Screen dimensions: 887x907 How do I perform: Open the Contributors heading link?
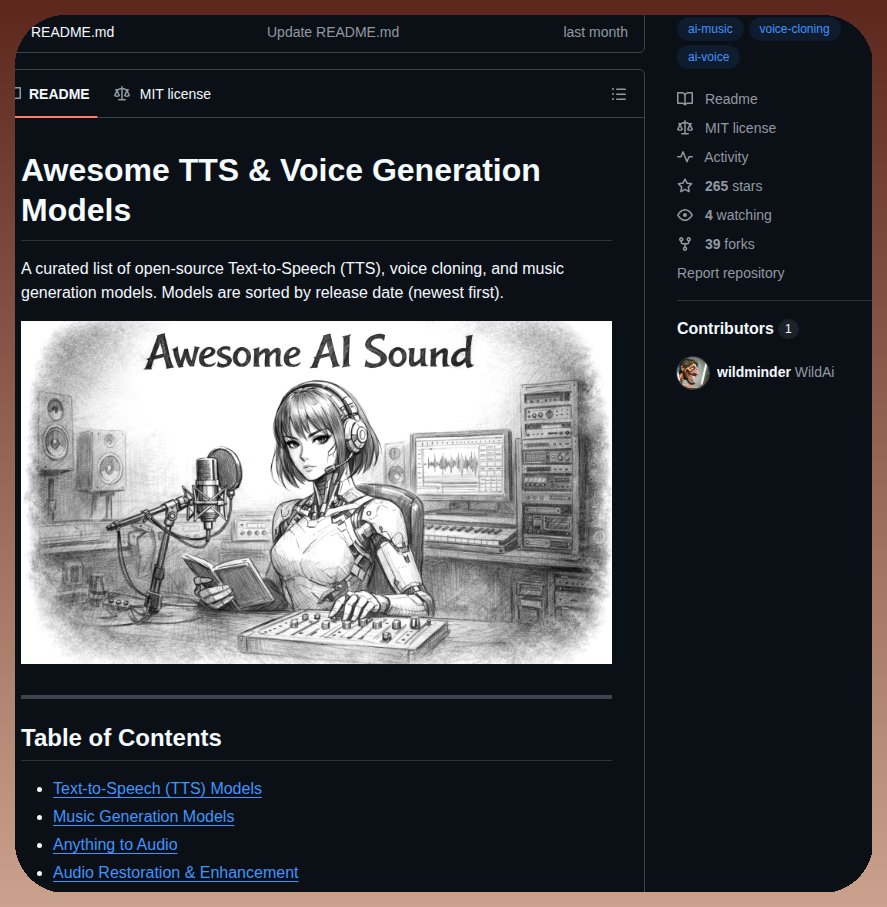point(725,329)
